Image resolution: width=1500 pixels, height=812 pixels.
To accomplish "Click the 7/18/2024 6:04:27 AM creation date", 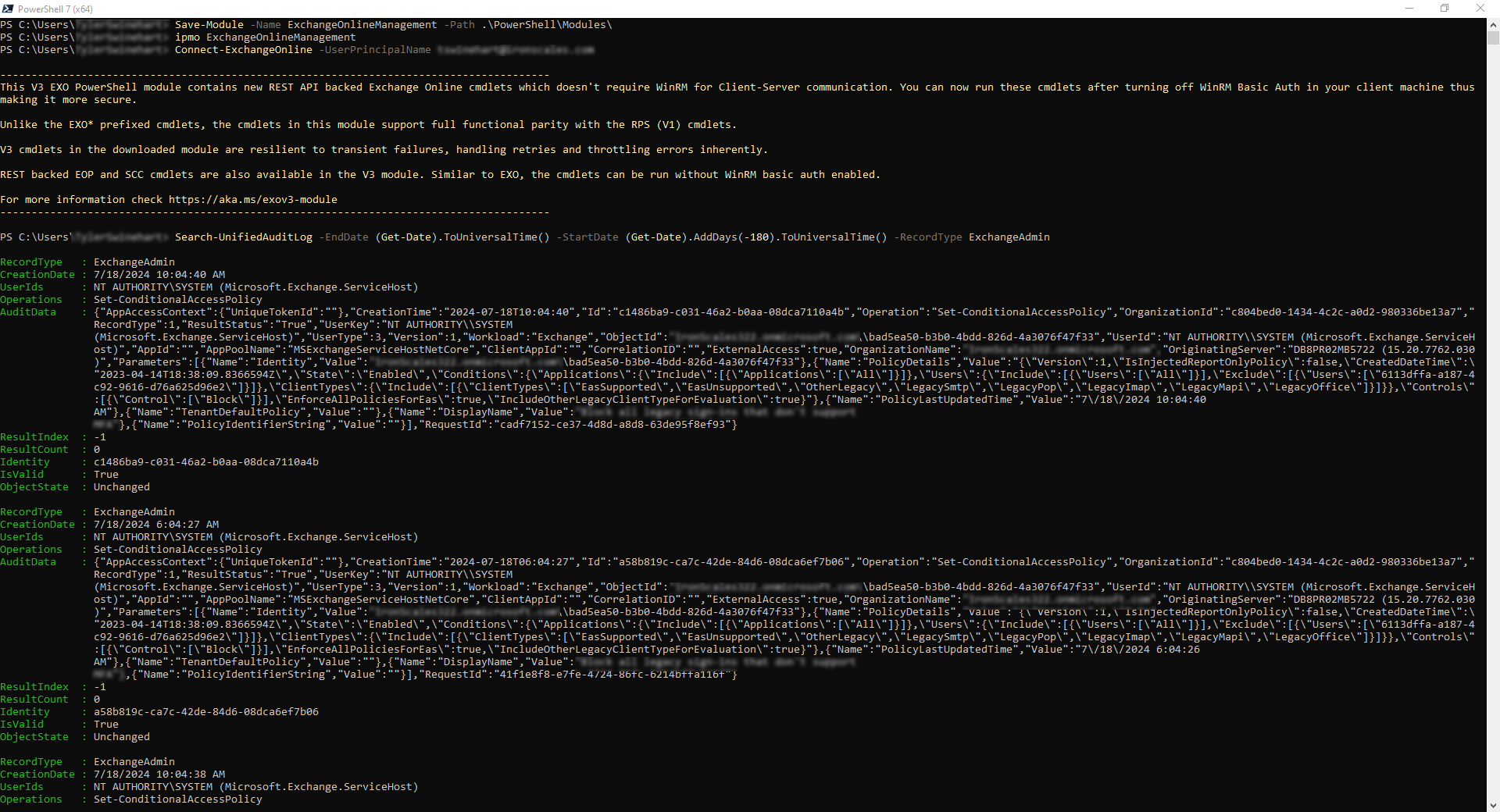I will coord(156,525).
